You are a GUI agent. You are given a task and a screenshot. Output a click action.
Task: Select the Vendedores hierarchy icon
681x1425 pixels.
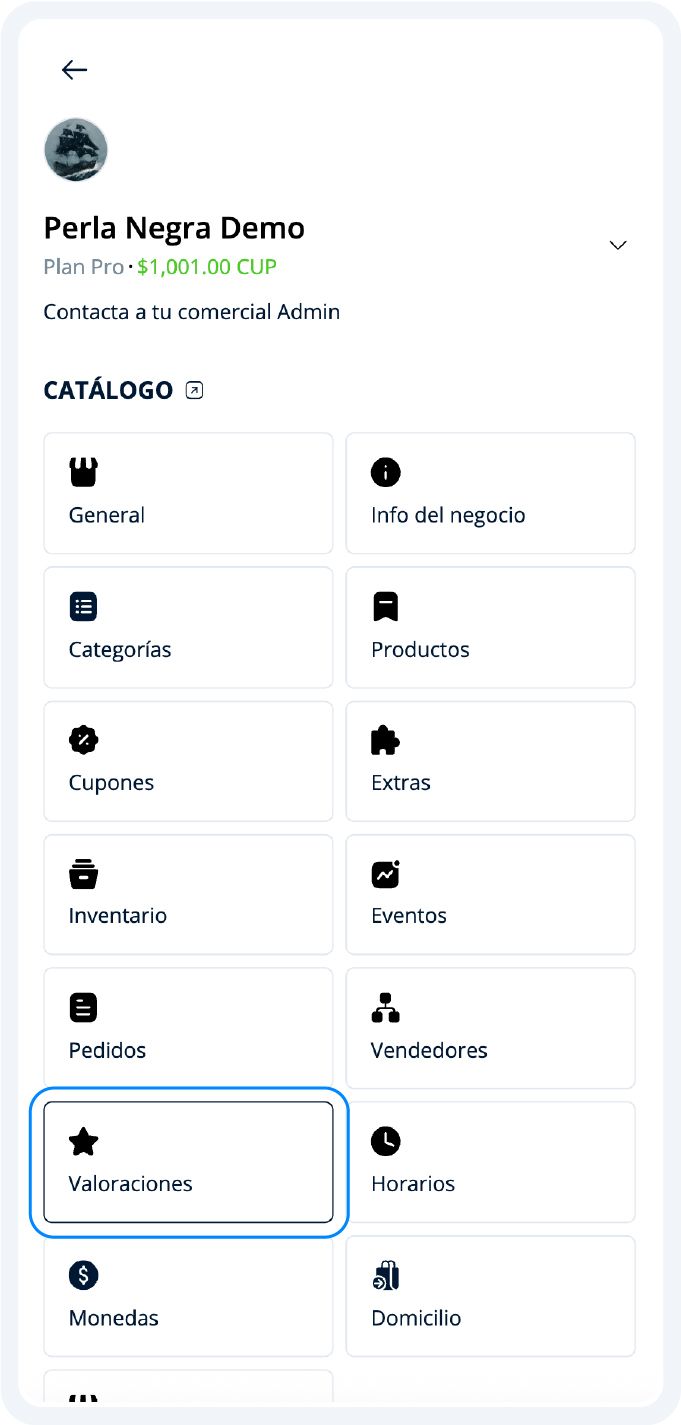pyautogui.click(x=386, y=1007)
